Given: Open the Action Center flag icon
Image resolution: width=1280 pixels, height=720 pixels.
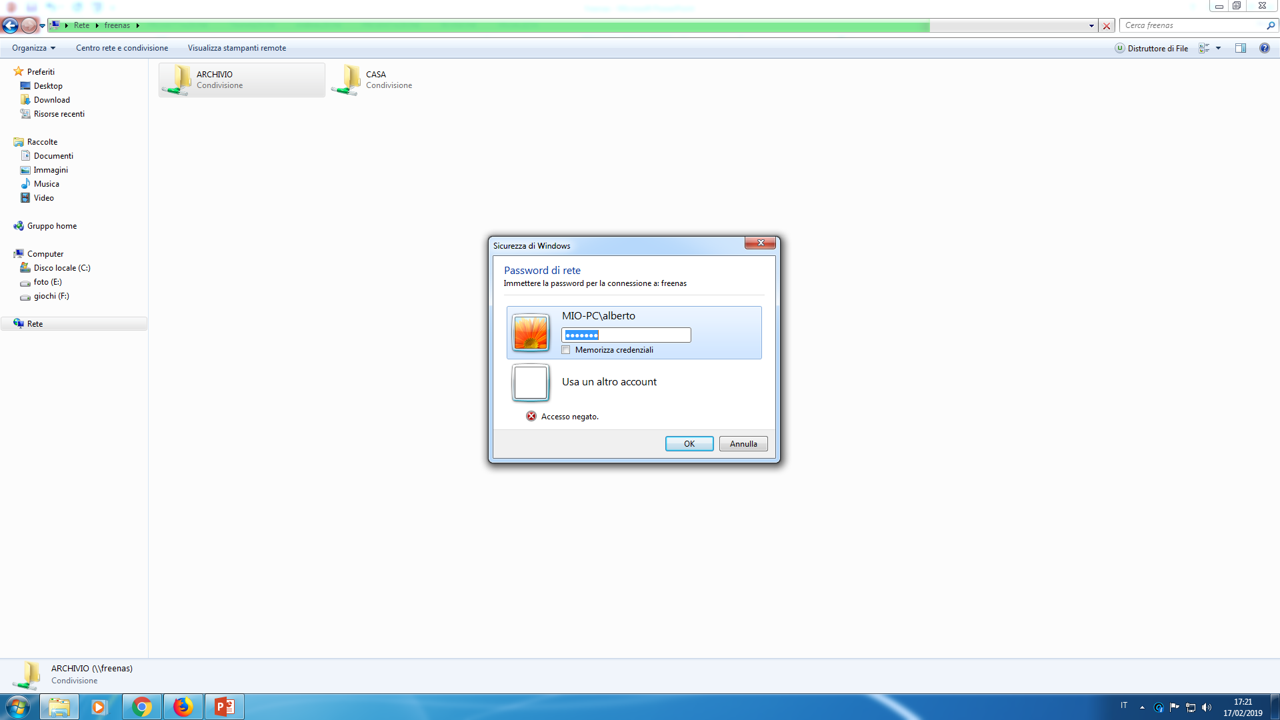Looking at the screenshot, I should click(x=1175, y=708).
